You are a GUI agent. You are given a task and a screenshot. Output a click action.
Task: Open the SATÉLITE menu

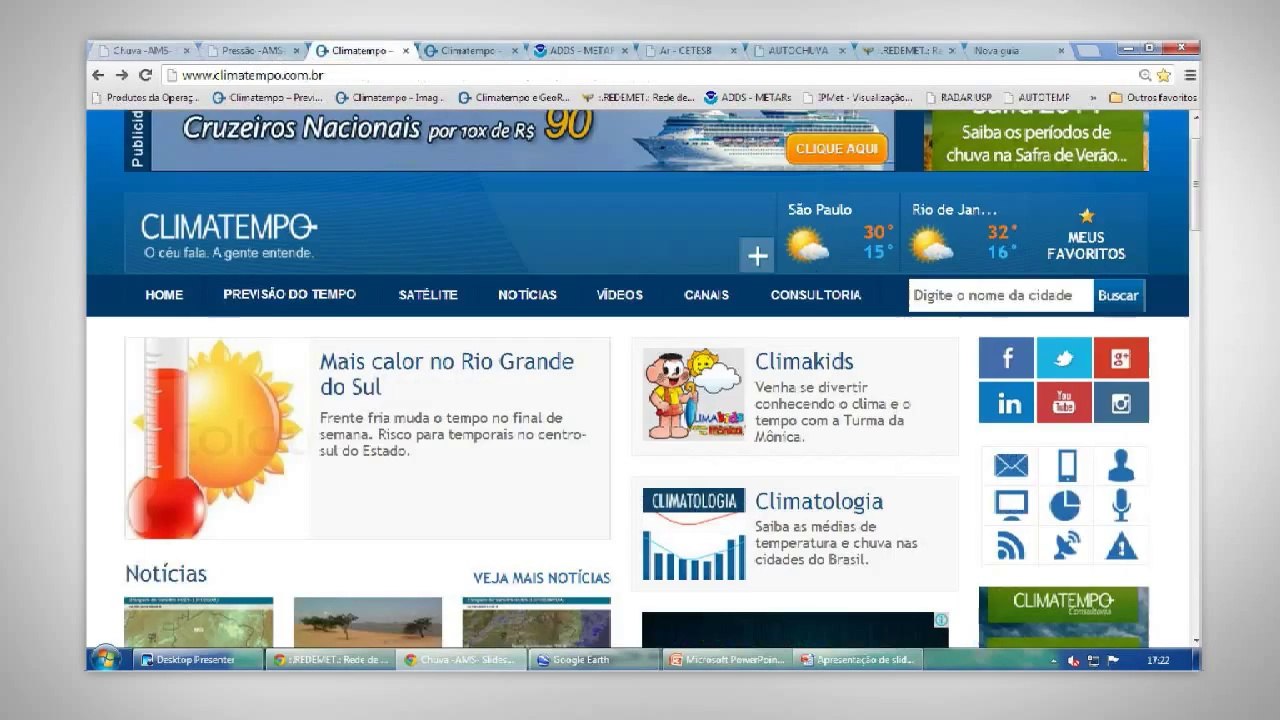(x=428, y=295)
